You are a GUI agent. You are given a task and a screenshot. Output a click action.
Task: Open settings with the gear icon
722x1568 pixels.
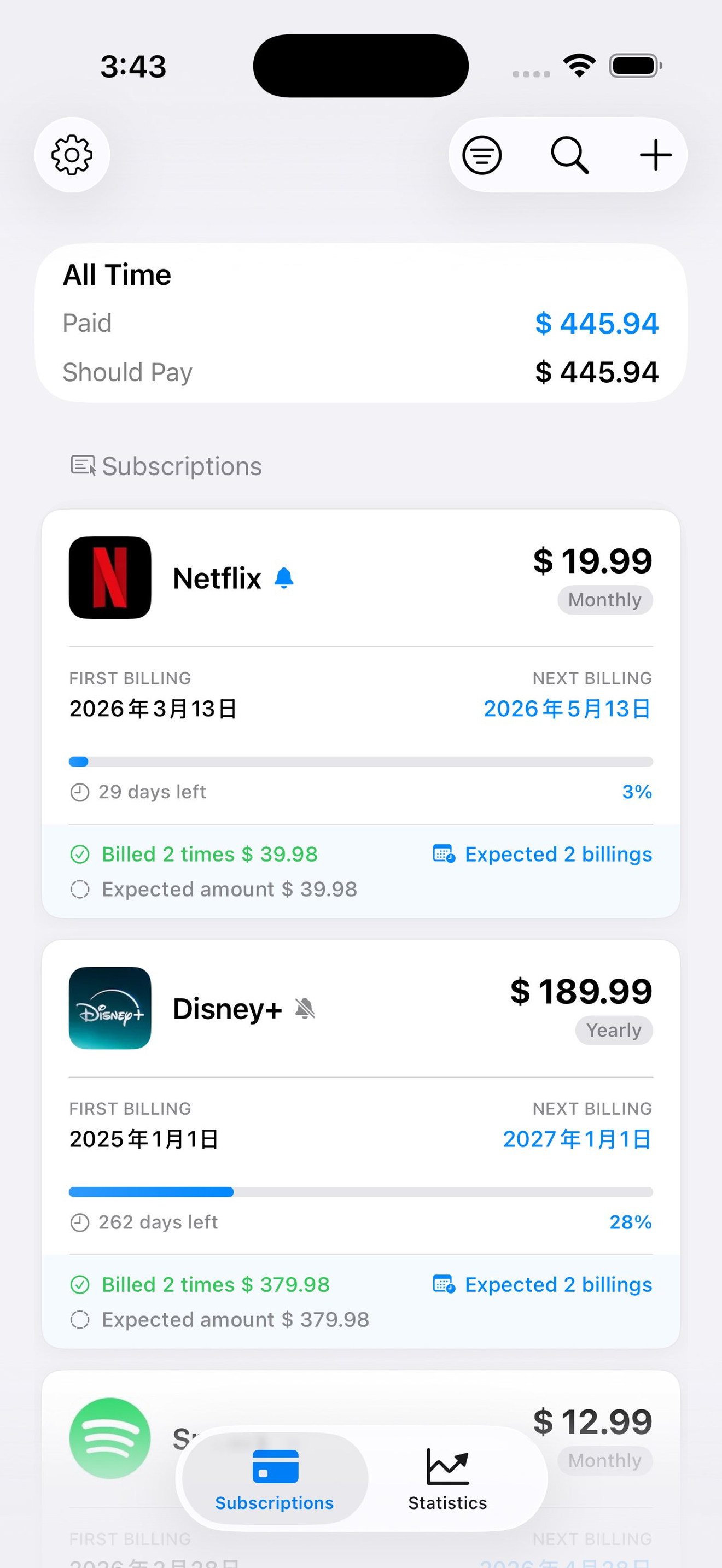pyautogui.click(x=72, y=155)
